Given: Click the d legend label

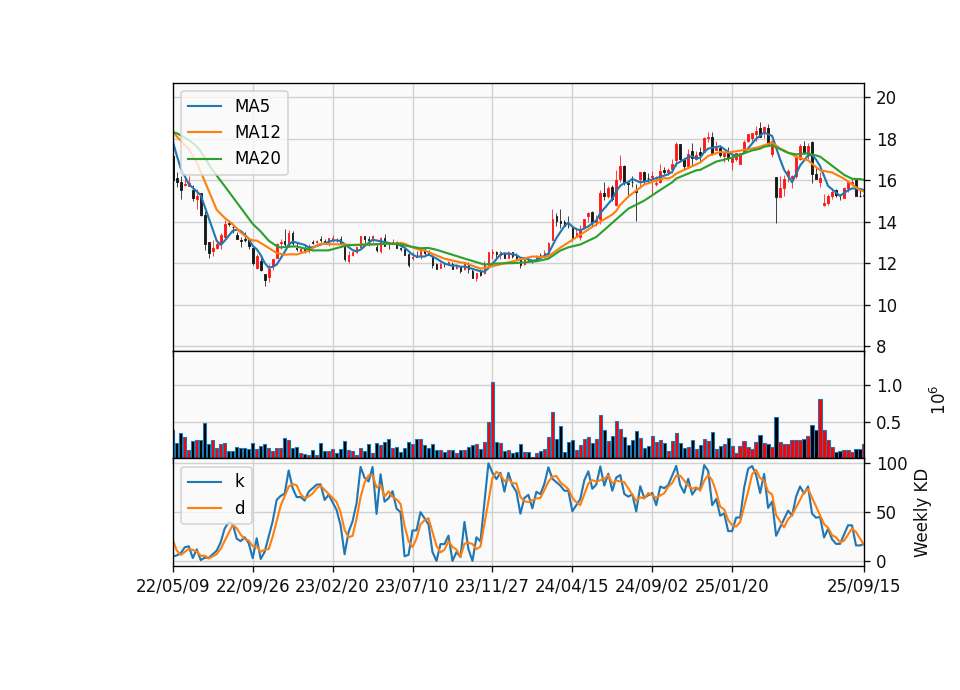Looking at the screenshot, I should 239,508.
